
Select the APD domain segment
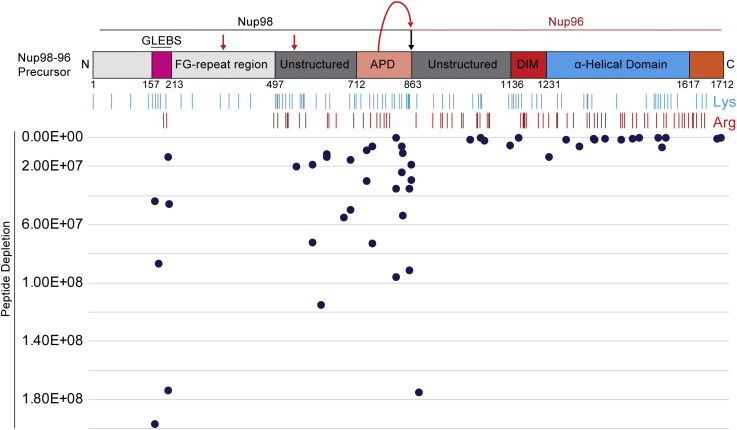[384, 65]
